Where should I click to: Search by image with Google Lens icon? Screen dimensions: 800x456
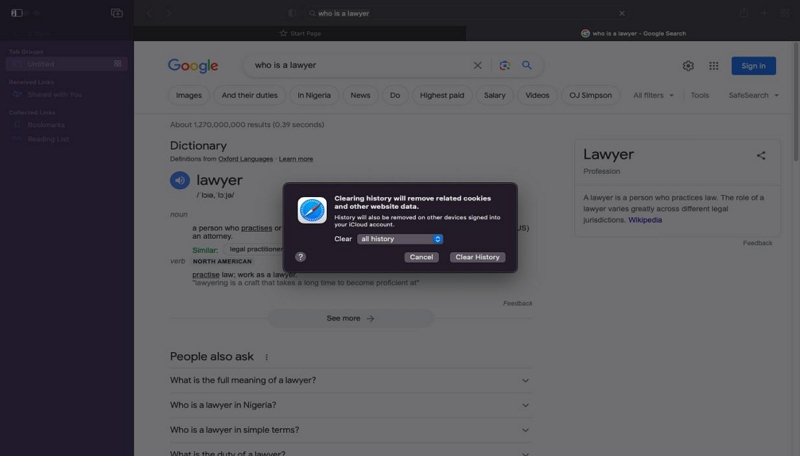tap(505, 65)
